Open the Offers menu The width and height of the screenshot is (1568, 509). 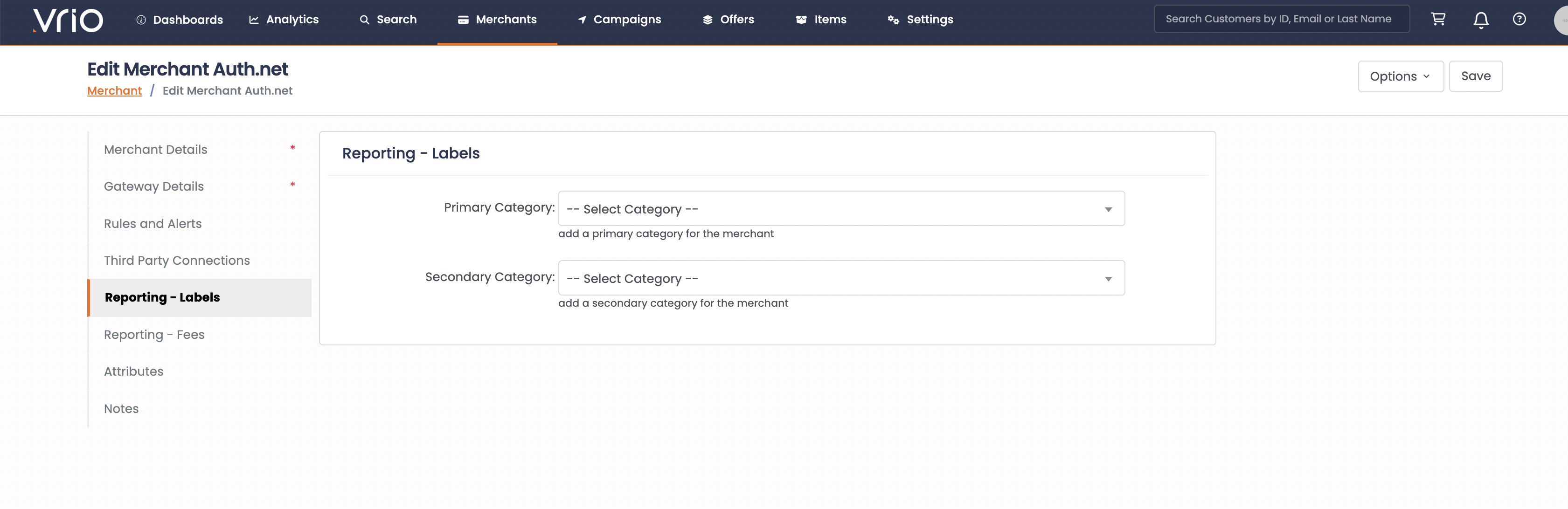pyautogui.click(x=728, y=20)
